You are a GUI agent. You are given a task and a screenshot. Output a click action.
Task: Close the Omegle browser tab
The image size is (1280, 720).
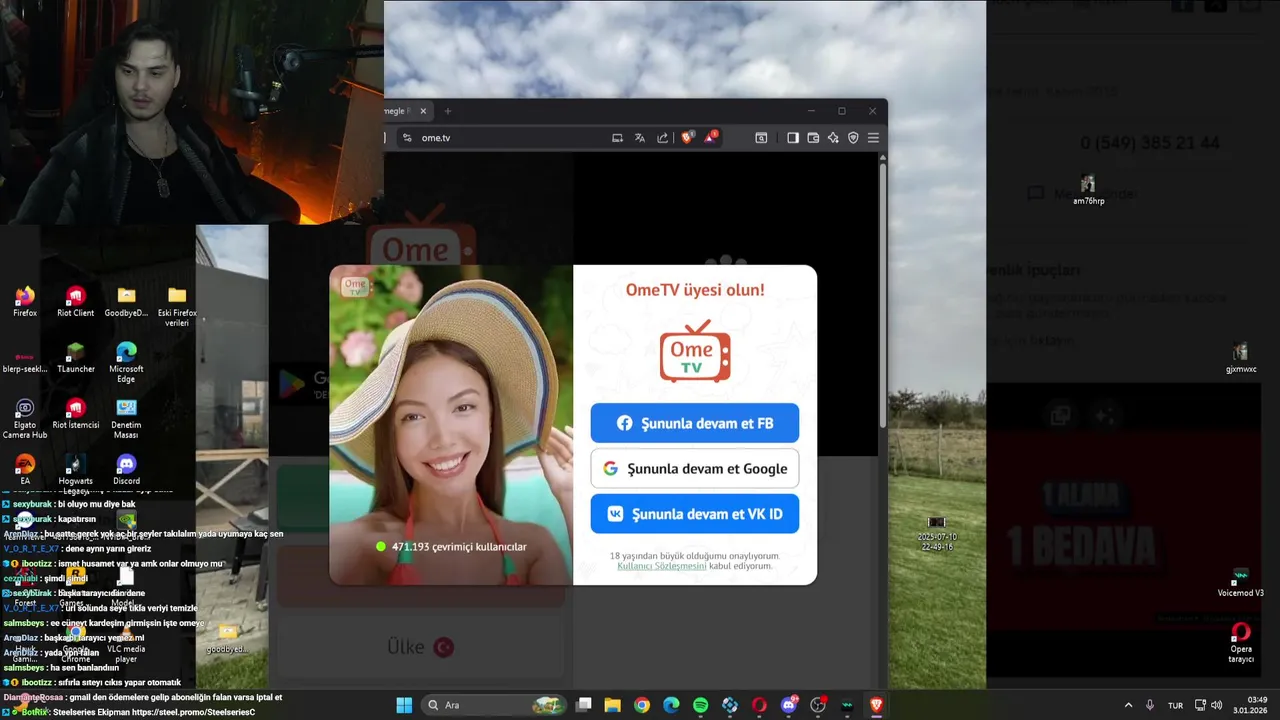[x=423, y=111]
